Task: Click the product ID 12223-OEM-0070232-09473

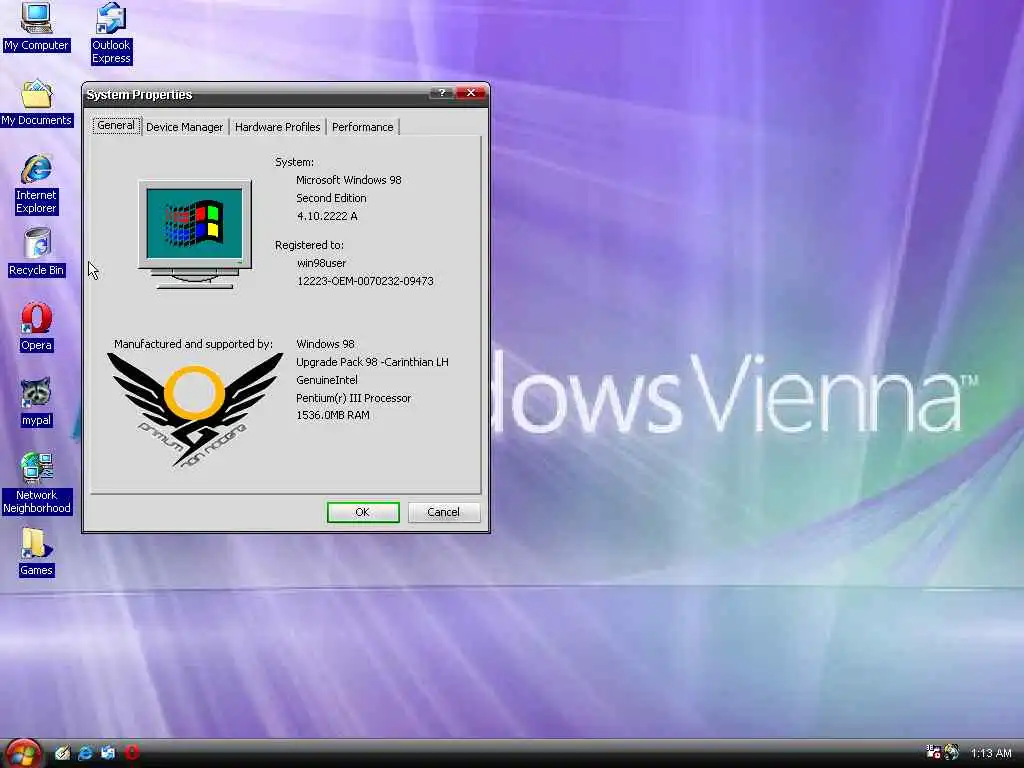Action: pyautogui.click(x=365, y=281)
